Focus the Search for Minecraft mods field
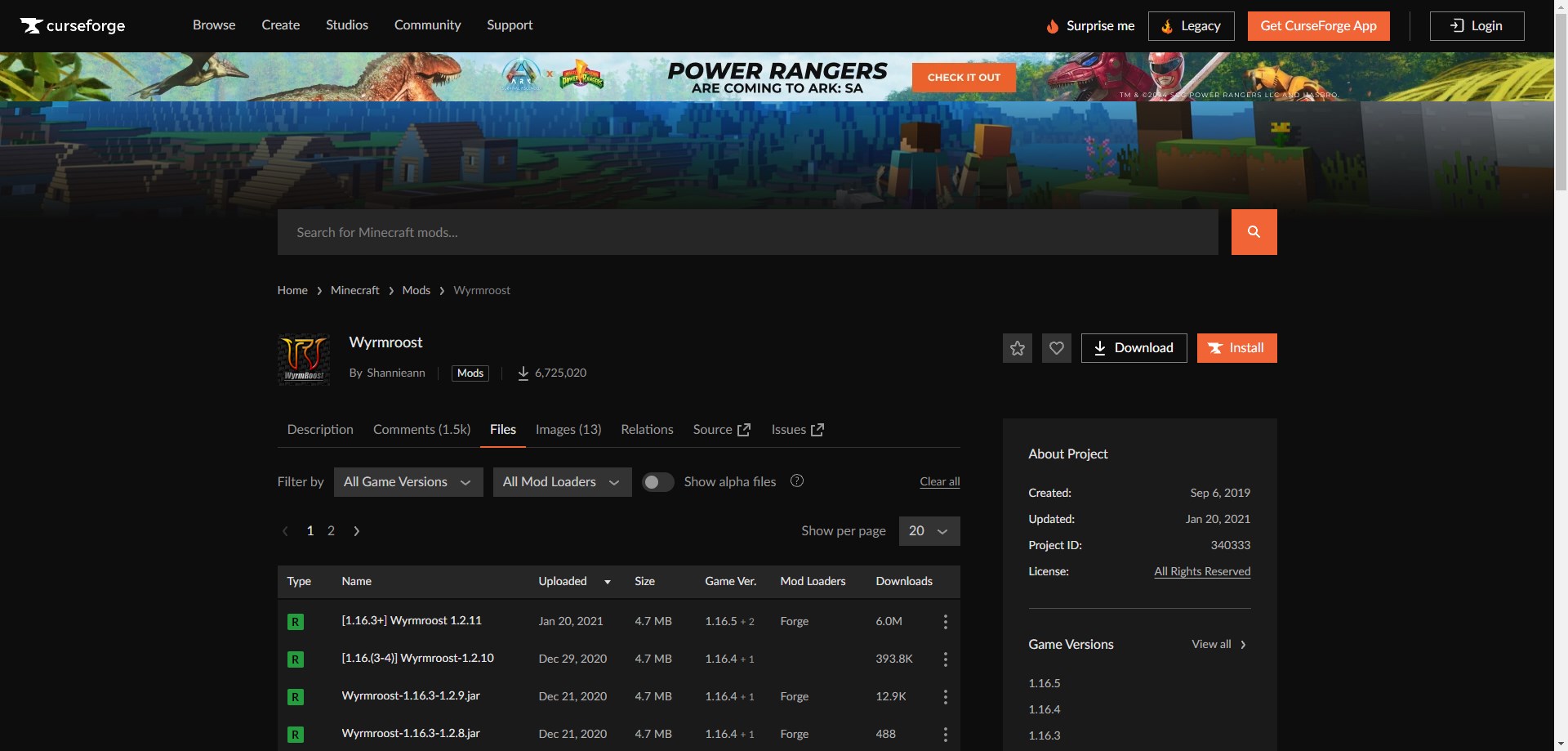The image size is (1568, 751). [747, 232]
